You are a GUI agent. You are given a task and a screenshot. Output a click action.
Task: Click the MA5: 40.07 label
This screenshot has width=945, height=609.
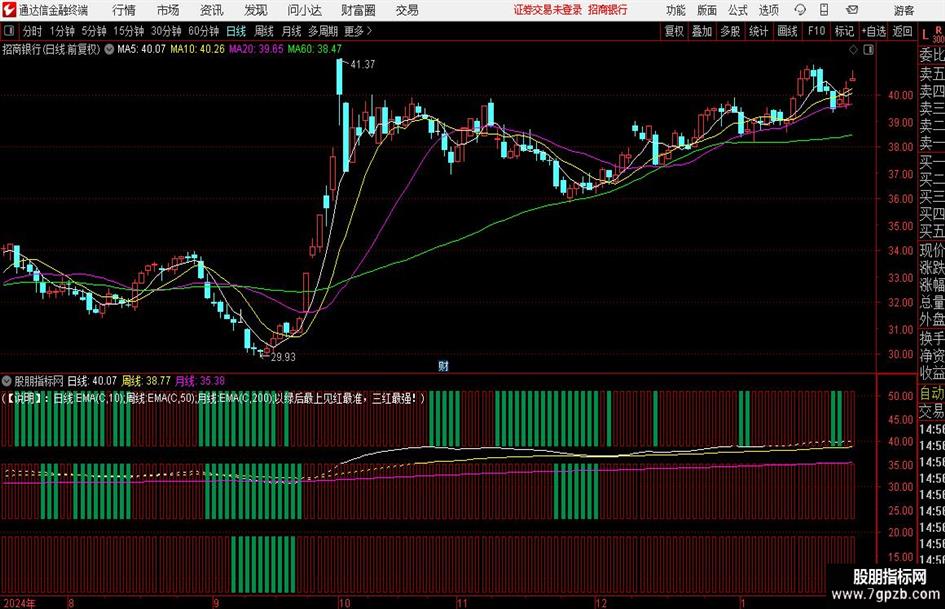coord(141,49)
